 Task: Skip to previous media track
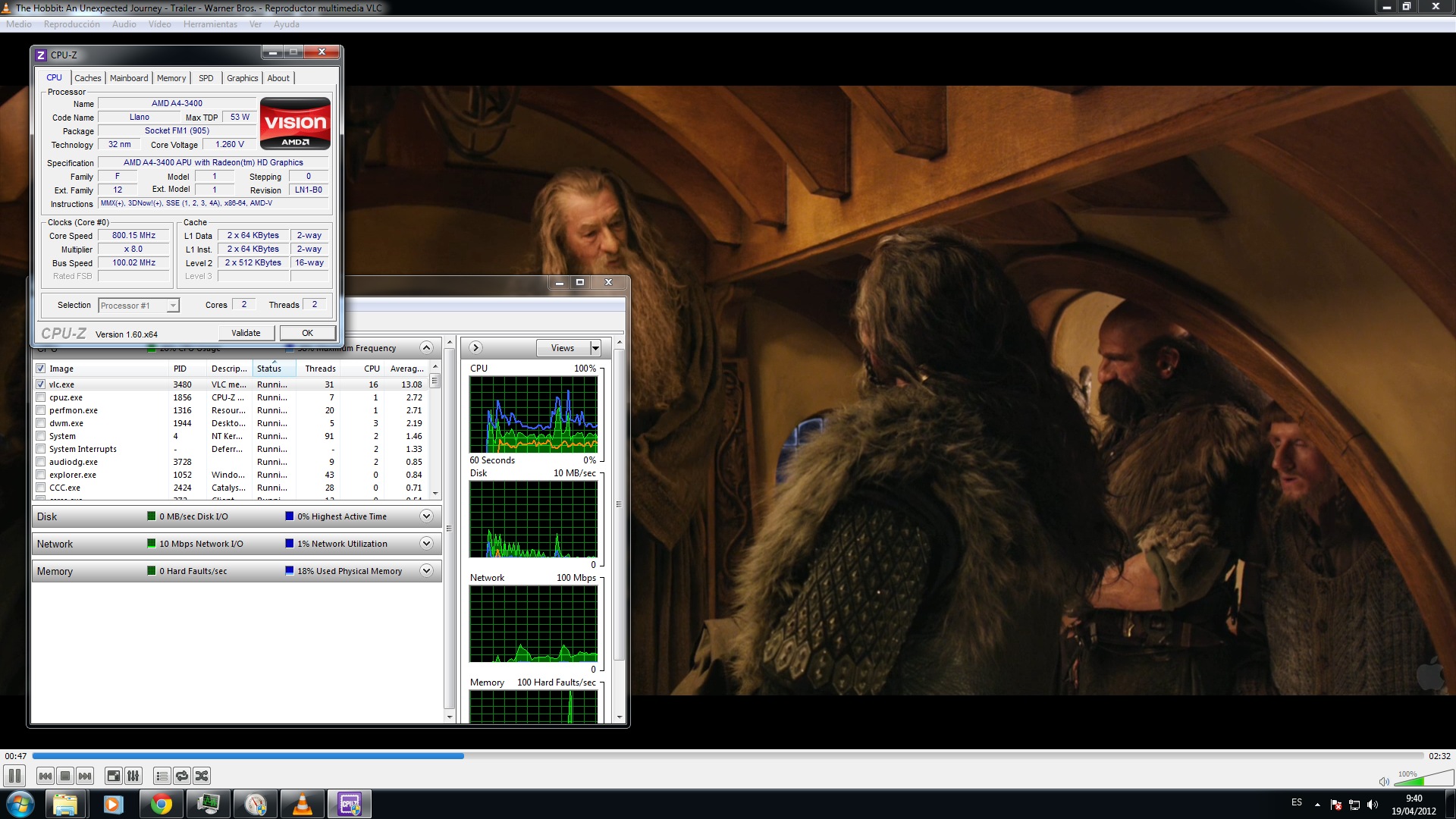click(45, 776)
